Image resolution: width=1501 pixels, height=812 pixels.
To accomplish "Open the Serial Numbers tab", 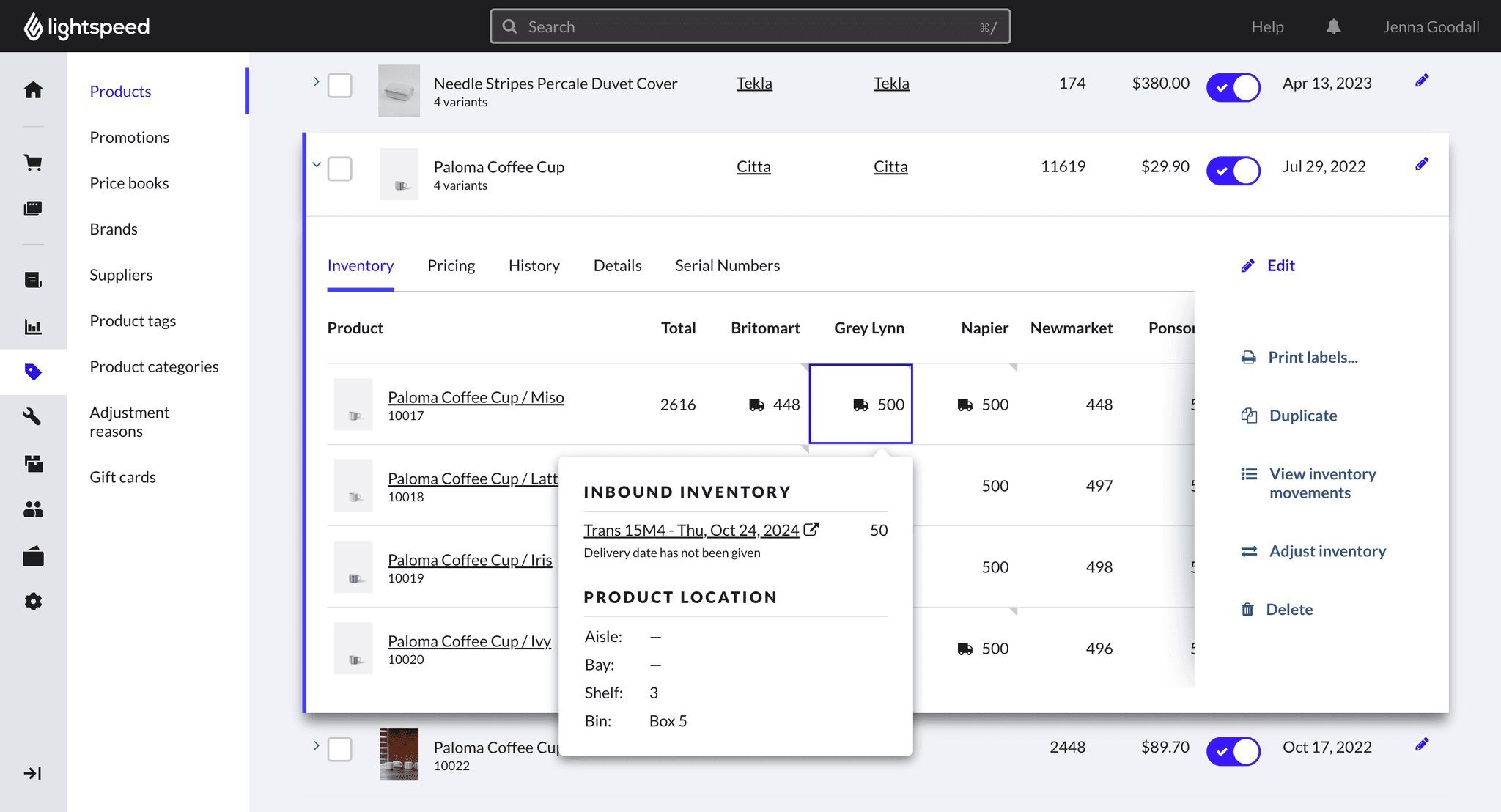I will [x=727, y=265].
